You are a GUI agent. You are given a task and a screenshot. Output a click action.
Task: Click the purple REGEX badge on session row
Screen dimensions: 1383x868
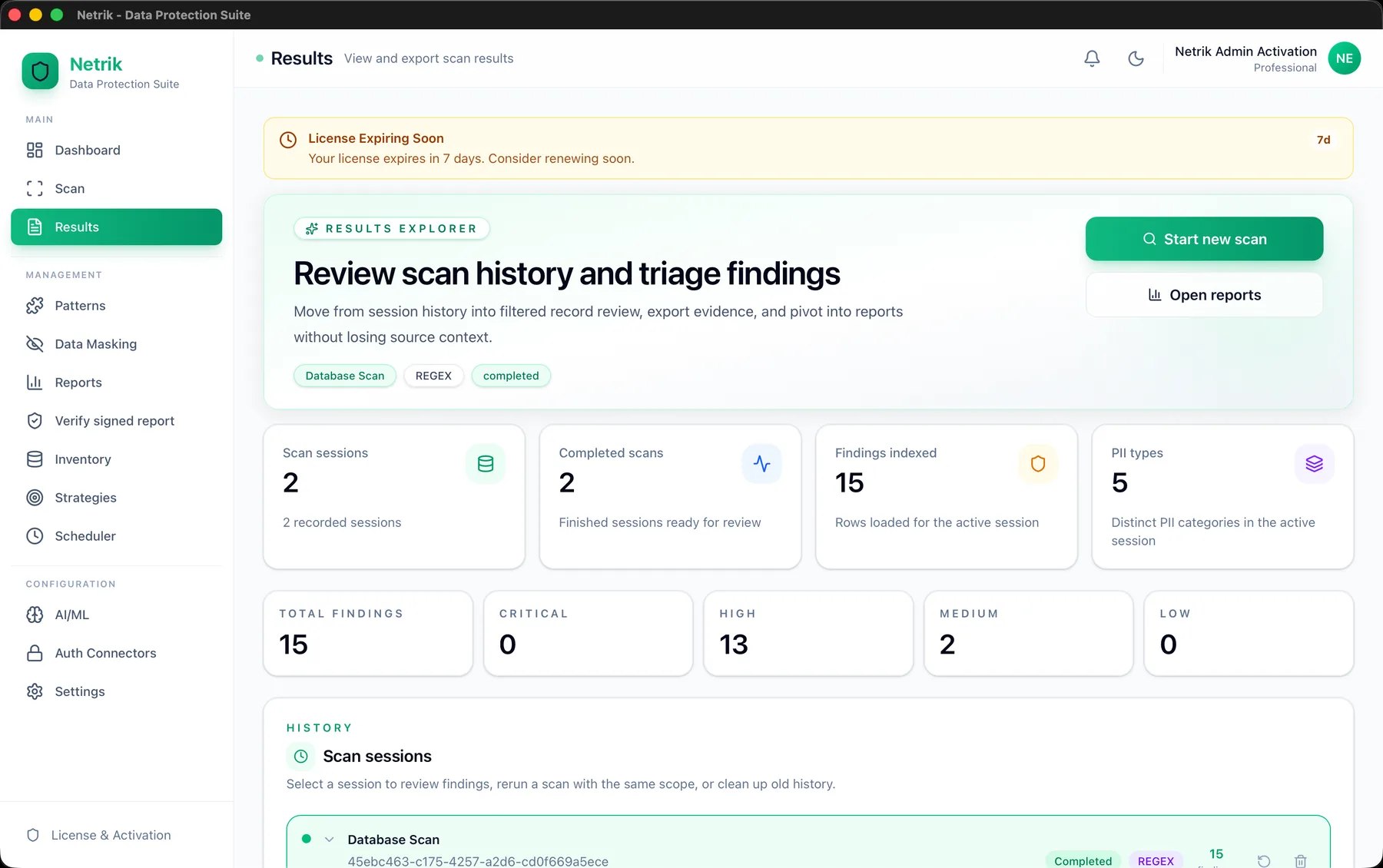1156,861
